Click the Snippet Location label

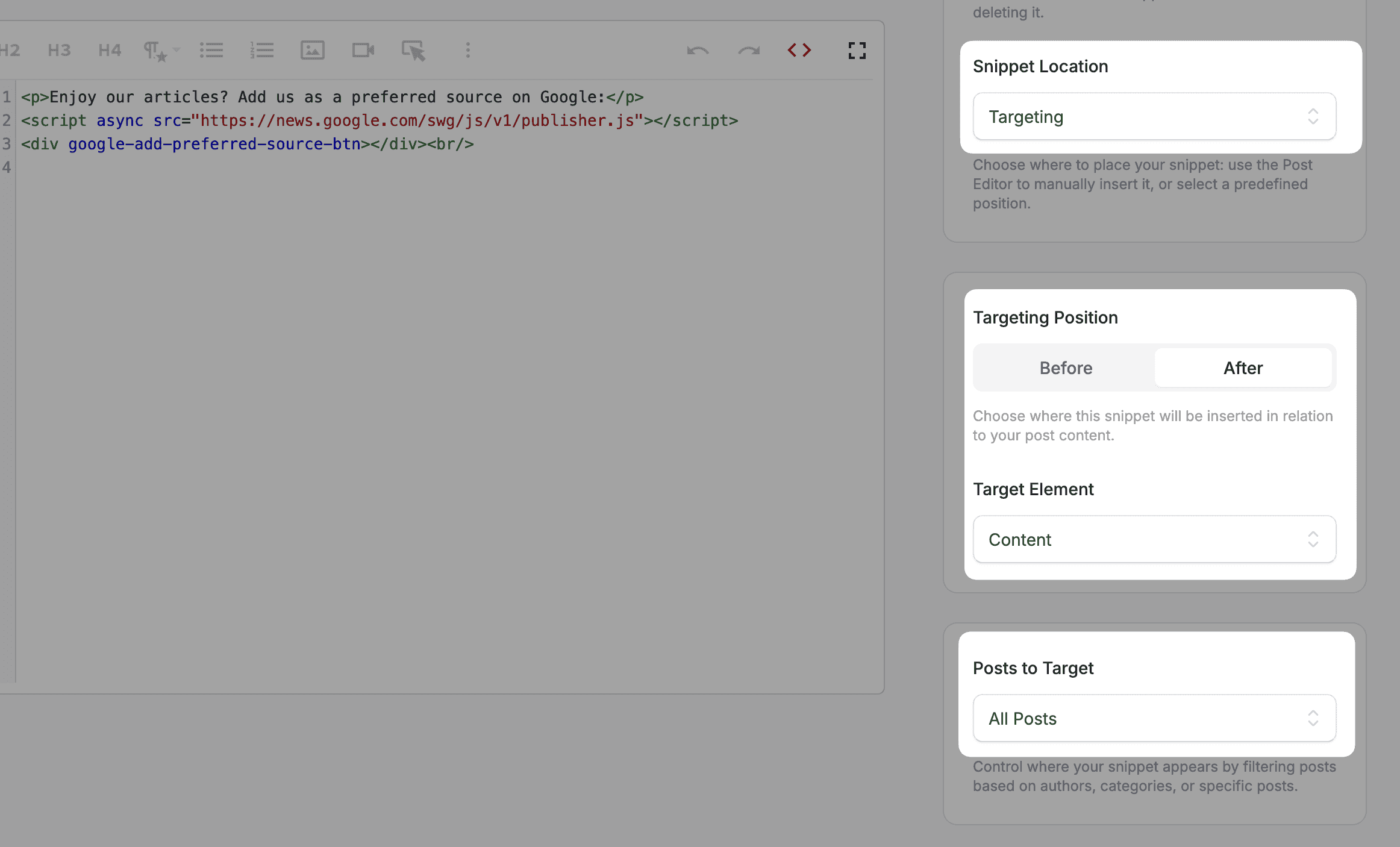tap(1040, 66)
